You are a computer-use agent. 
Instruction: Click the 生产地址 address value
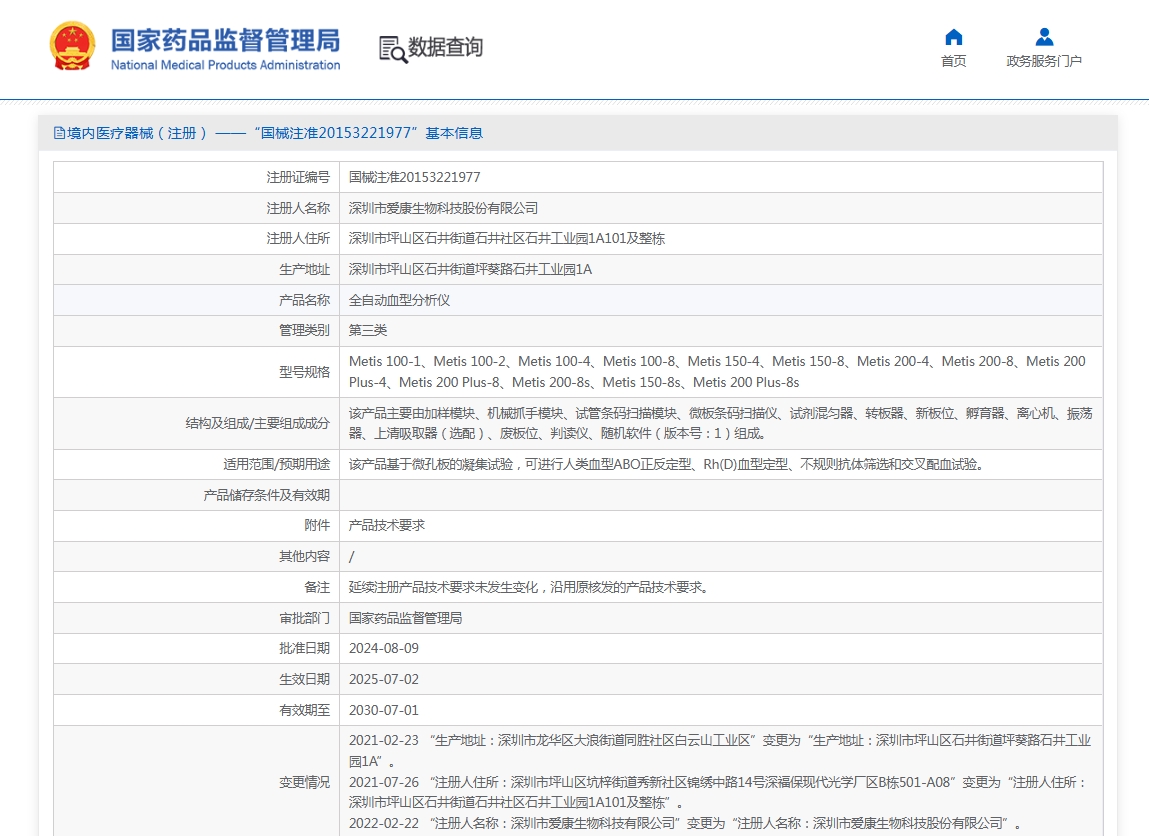tap(470, 270)
